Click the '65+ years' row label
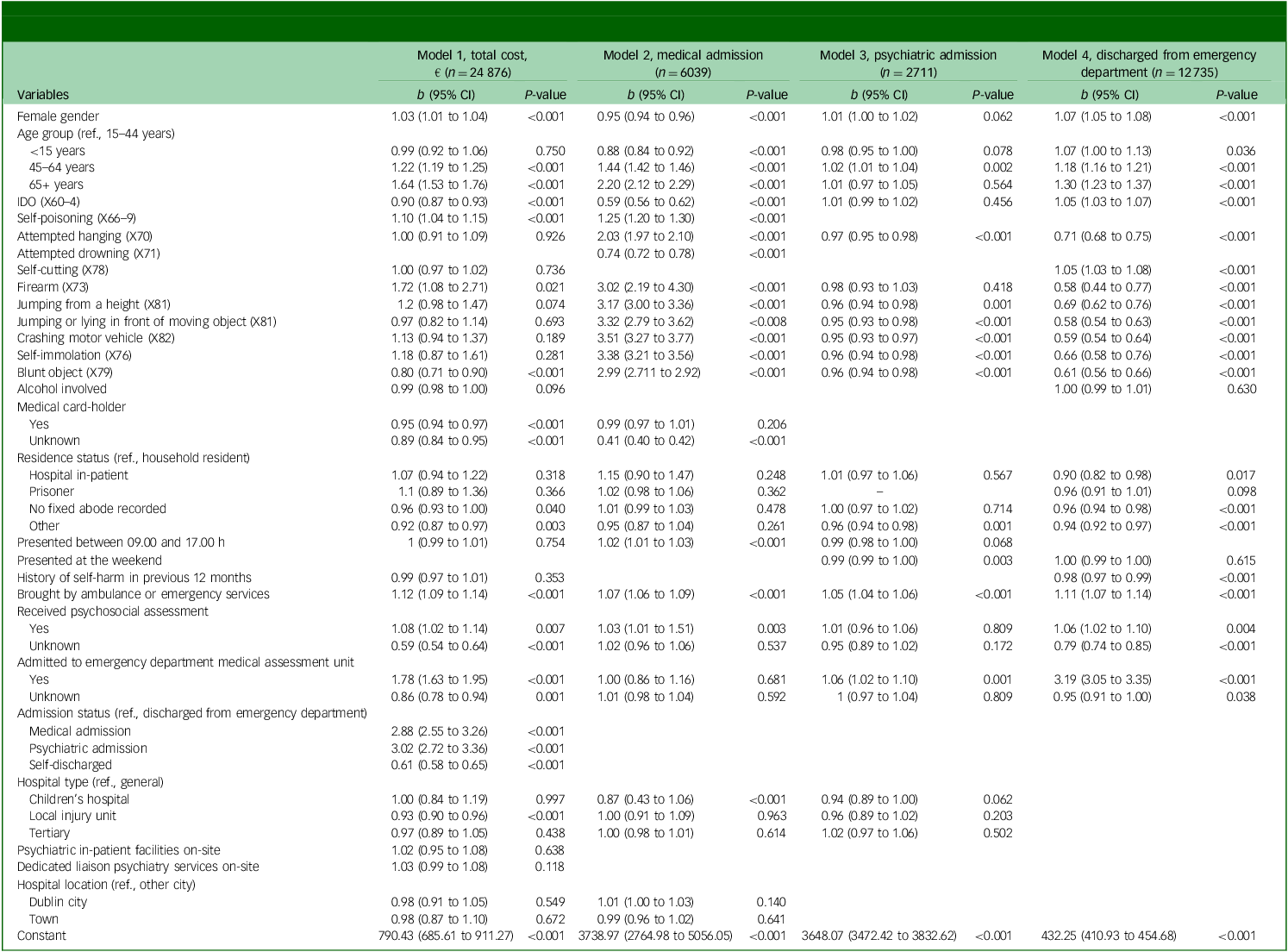 coord(56,185)
